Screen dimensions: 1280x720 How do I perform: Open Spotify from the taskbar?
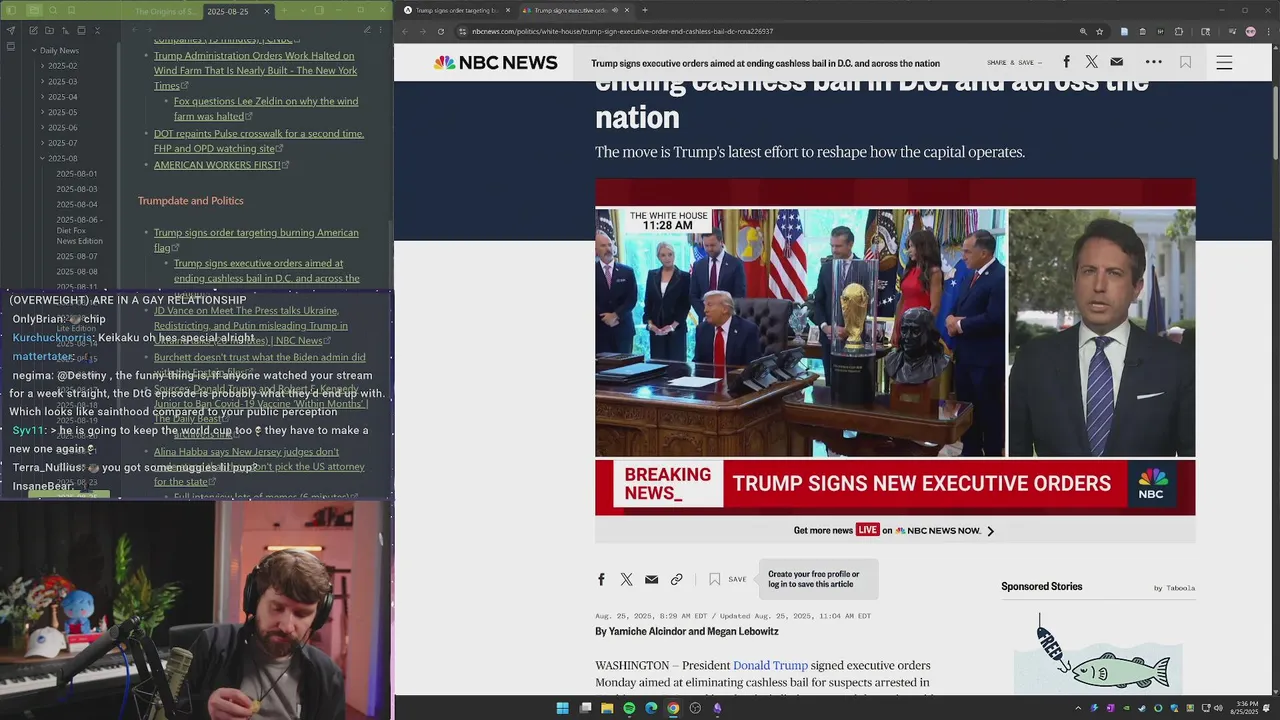629,708
